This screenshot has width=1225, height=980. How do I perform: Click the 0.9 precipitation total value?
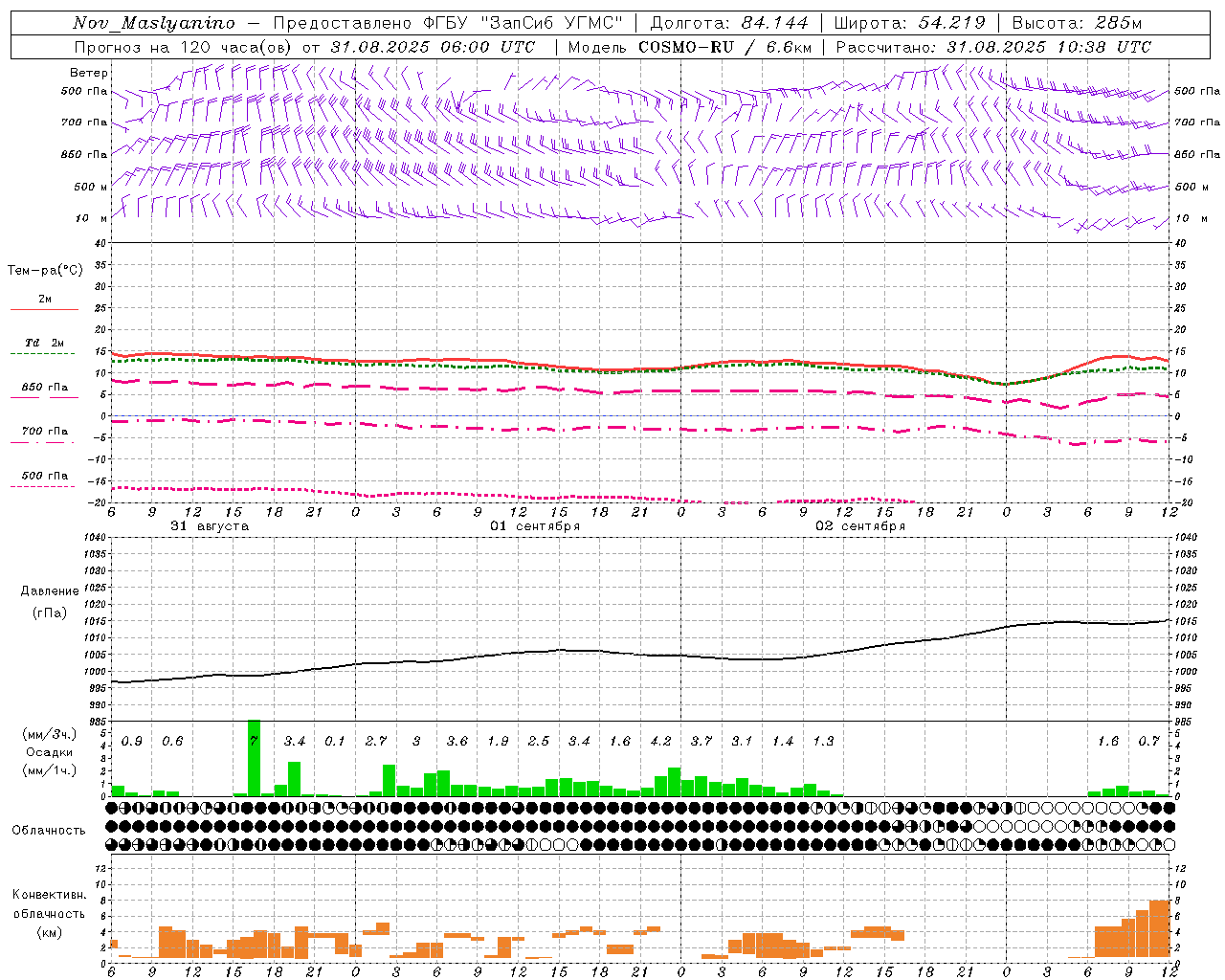click(132, 742)
